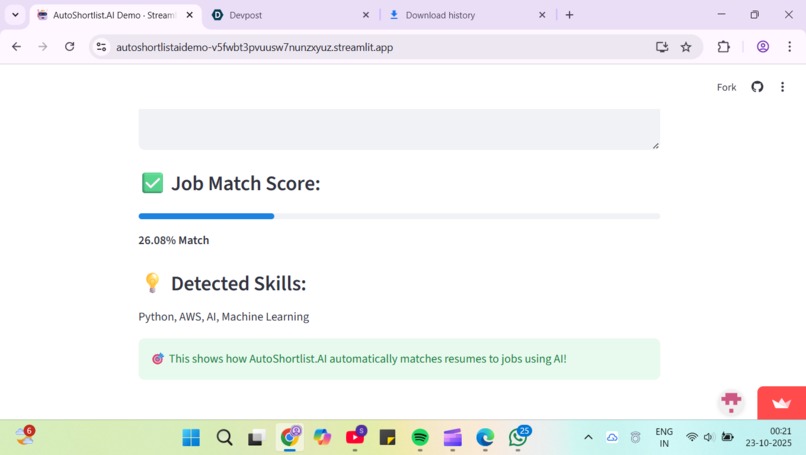This screenshot has height=455, width=806.
Task: Open the battery status tray icon
Action: click(727, 438)
